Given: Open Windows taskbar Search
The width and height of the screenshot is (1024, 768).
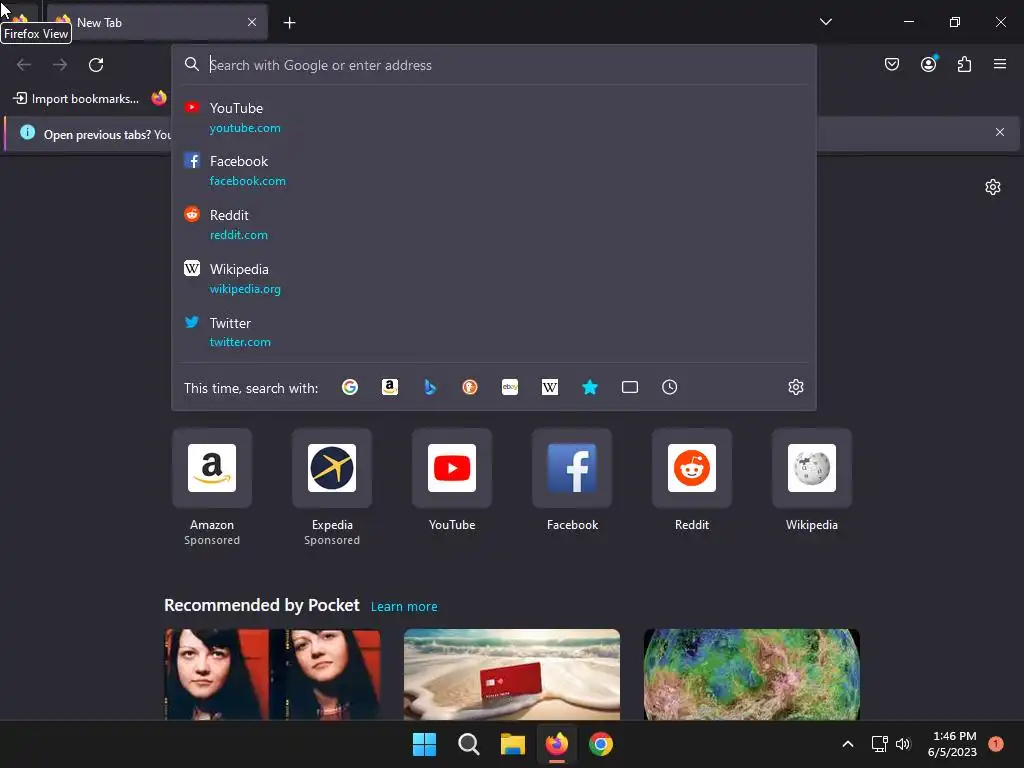Looking at the screenshot, I should click(x=468, y=744).
